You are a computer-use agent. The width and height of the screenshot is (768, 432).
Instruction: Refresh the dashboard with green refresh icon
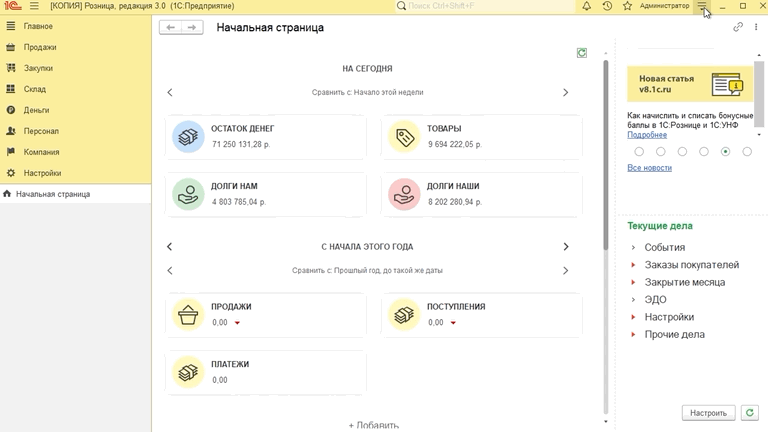581,53
